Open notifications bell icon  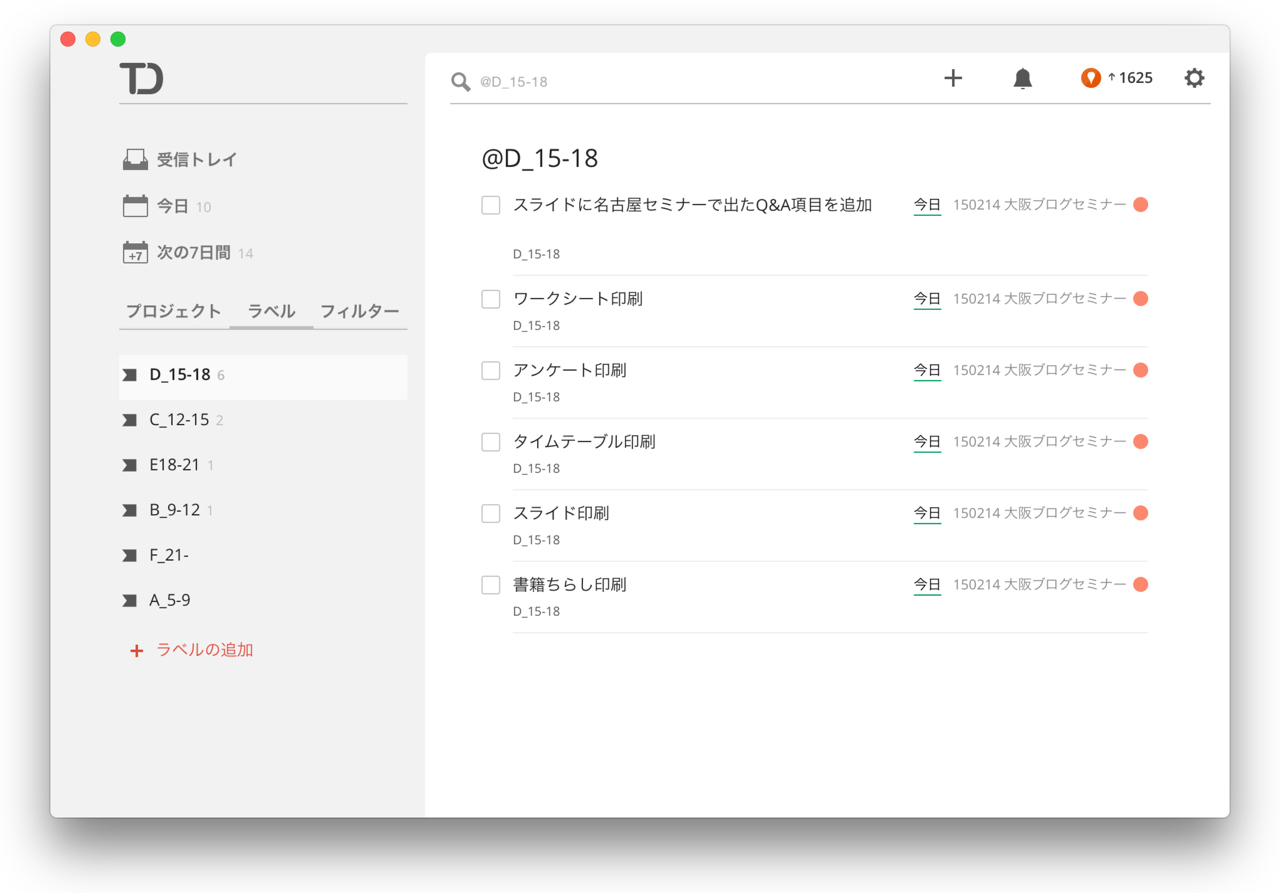1022,78
